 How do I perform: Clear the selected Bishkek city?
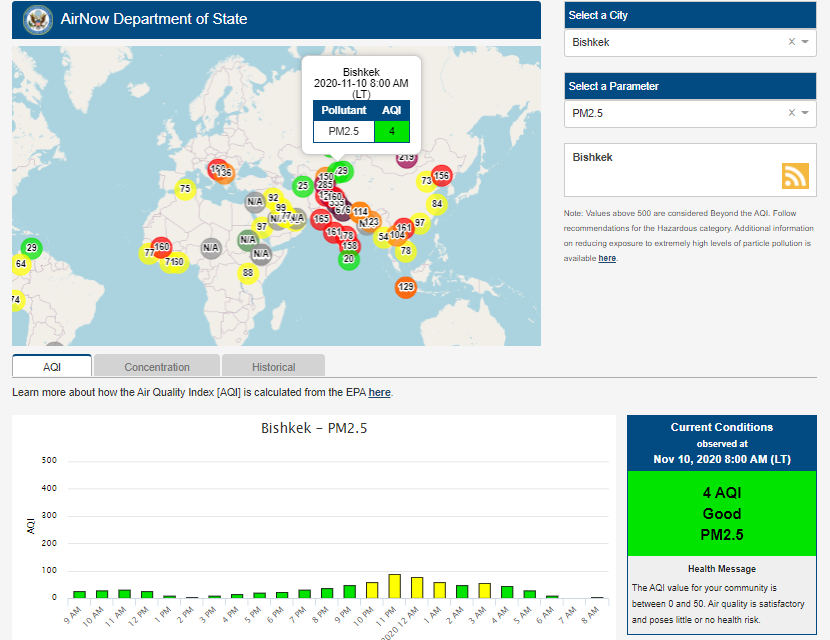tap(791, 42)
